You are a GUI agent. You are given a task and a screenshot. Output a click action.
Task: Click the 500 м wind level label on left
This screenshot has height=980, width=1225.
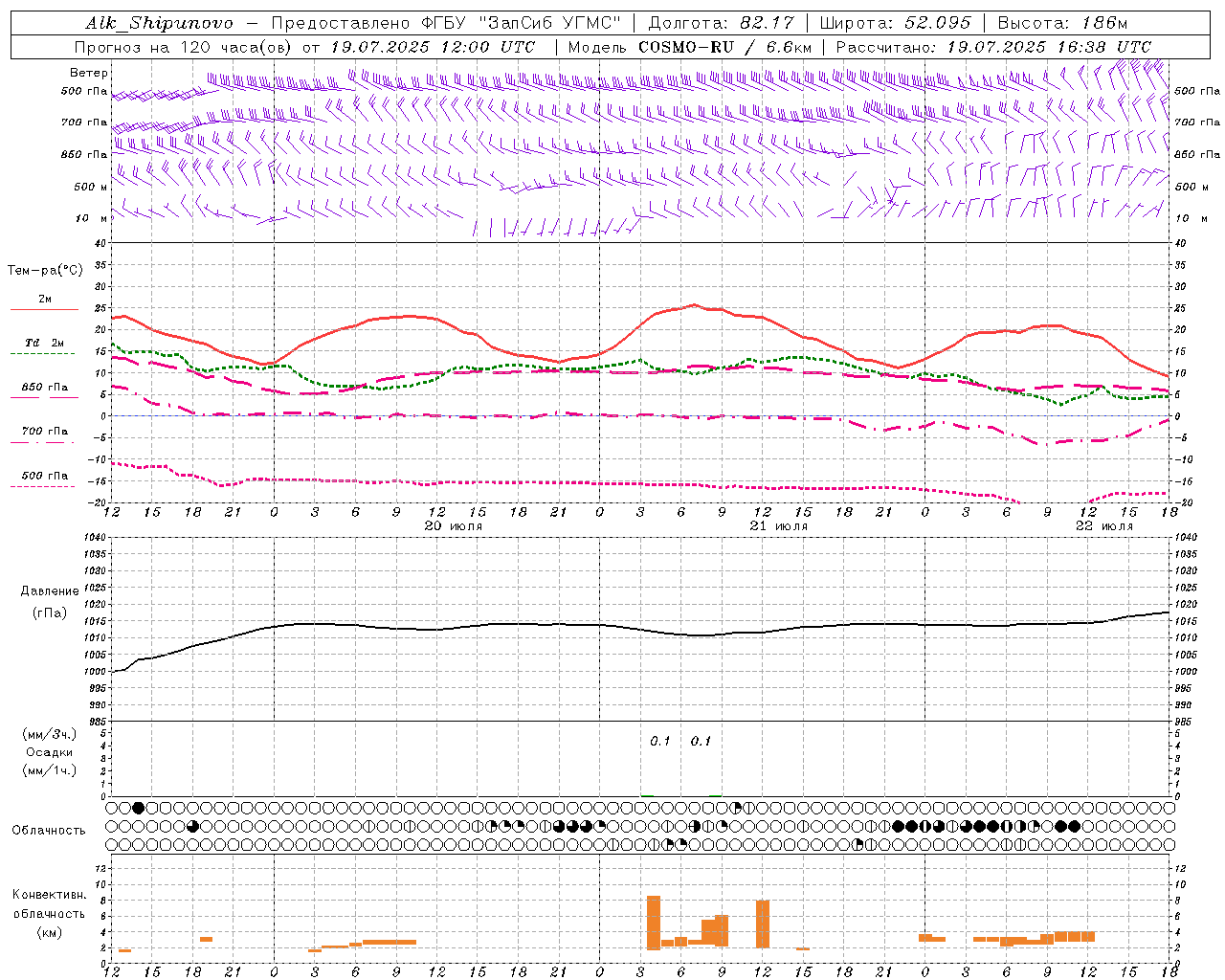point(91,187)
